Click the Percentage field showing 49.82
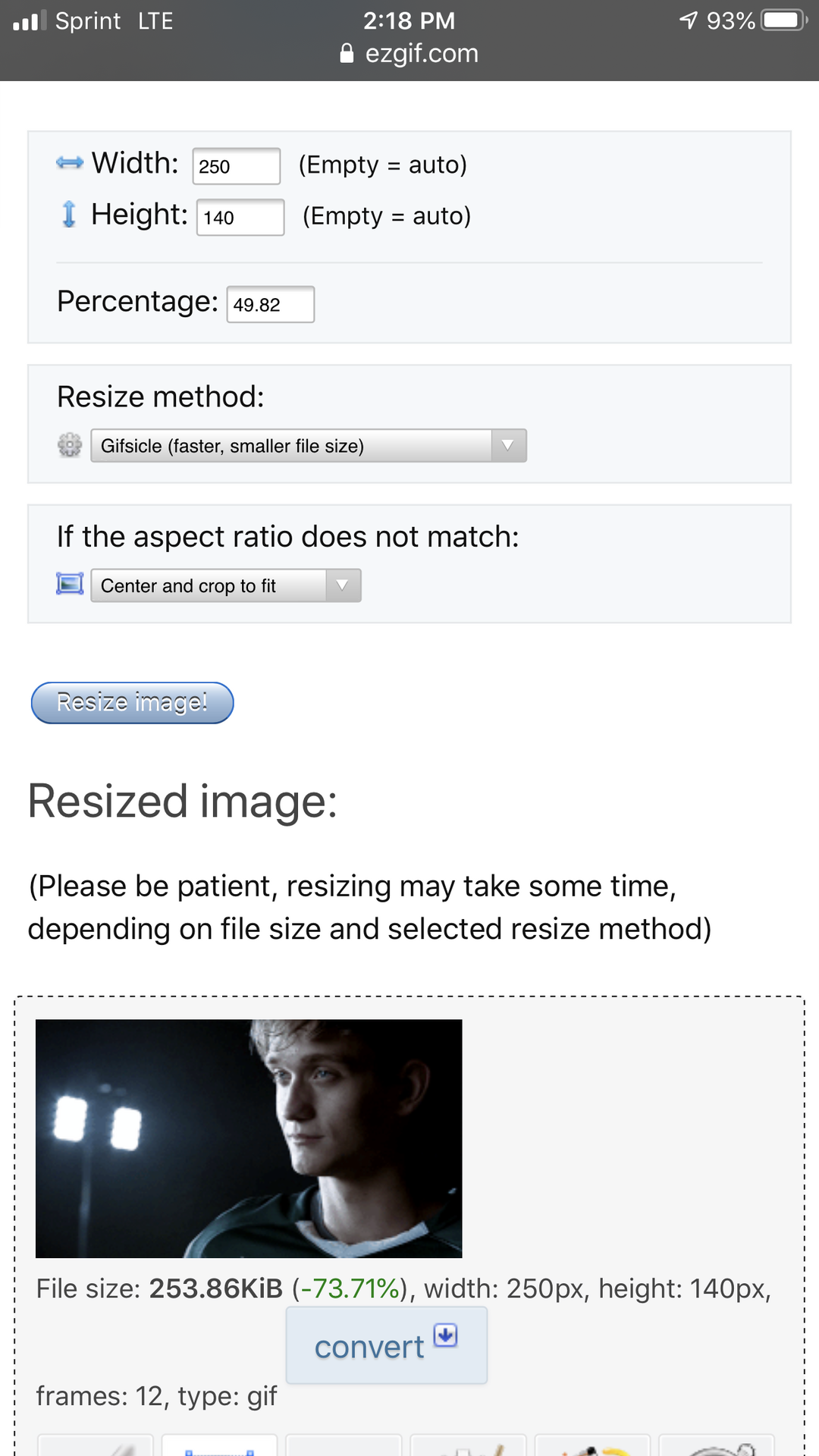The image size is (819, 1456). tap(270, 305)
